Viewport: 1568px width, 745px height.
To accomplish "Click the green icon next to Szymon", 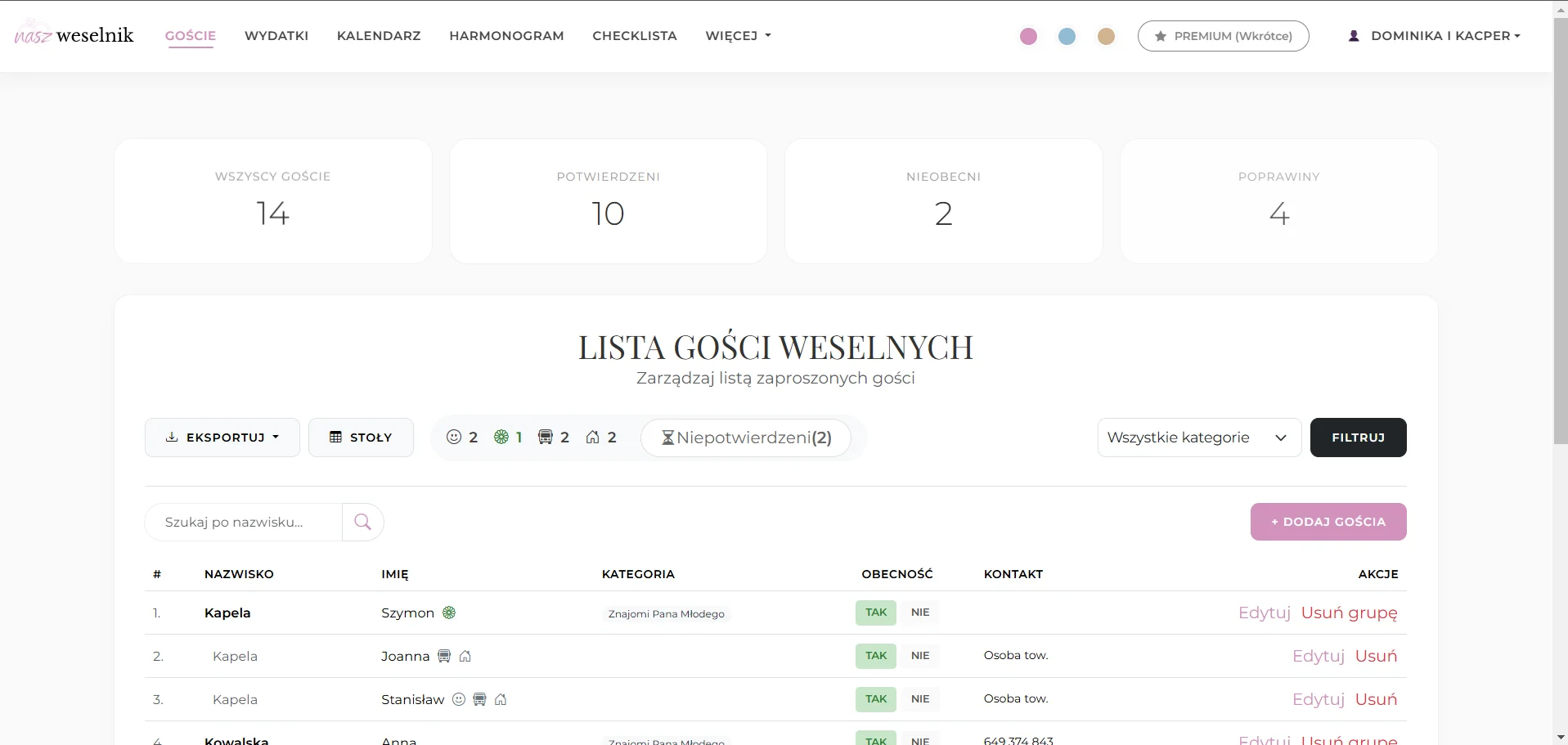I will point(449,613).
